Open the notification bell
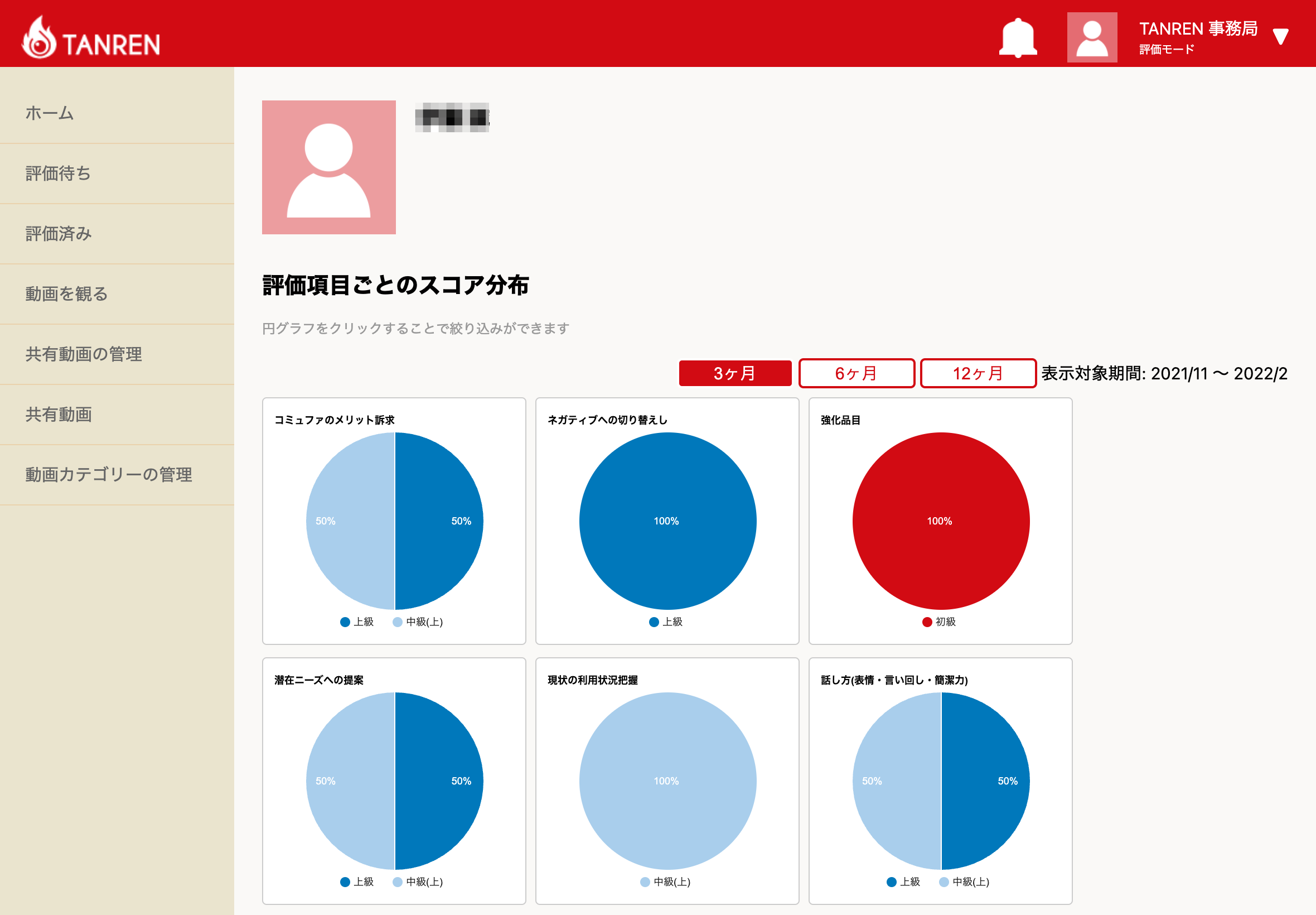The image size is (1316, 915). [1018, 38]
